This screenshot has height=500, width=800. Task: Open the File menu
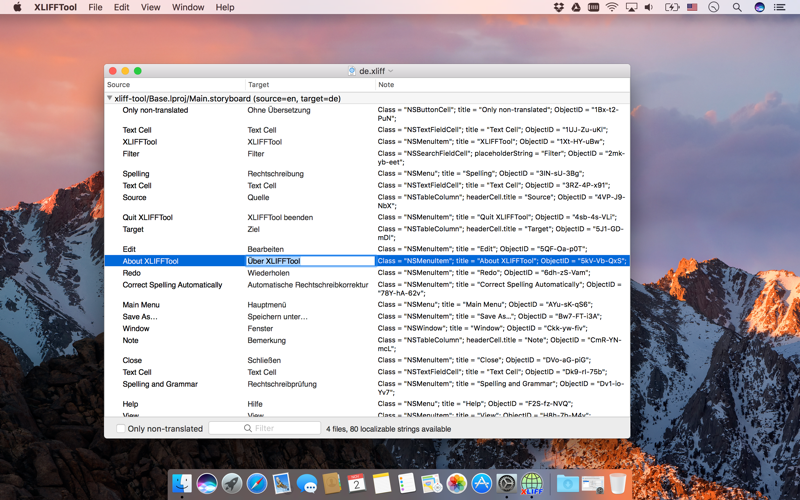[x=95, y=7]
